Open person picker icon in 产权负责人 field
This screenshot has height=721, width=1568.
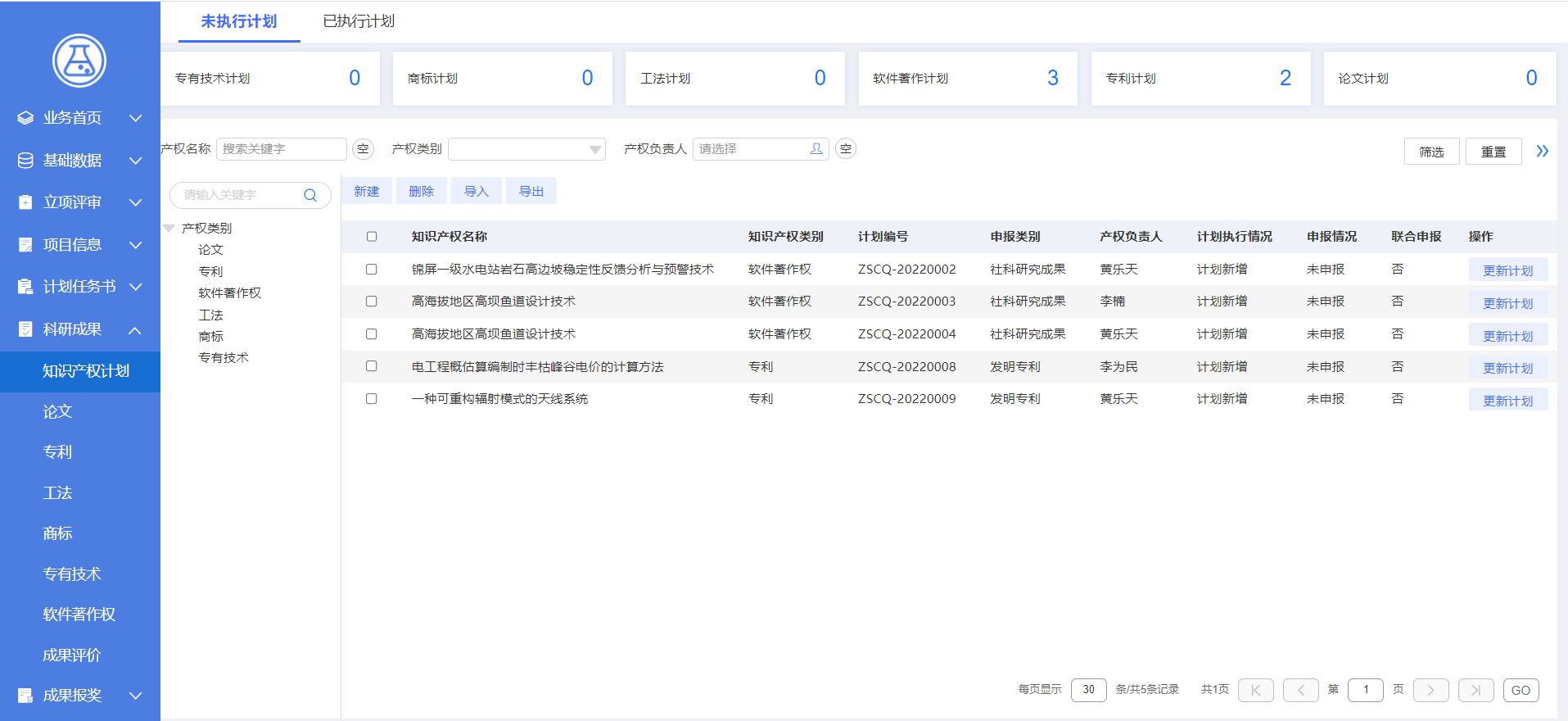tap(816, 149)
